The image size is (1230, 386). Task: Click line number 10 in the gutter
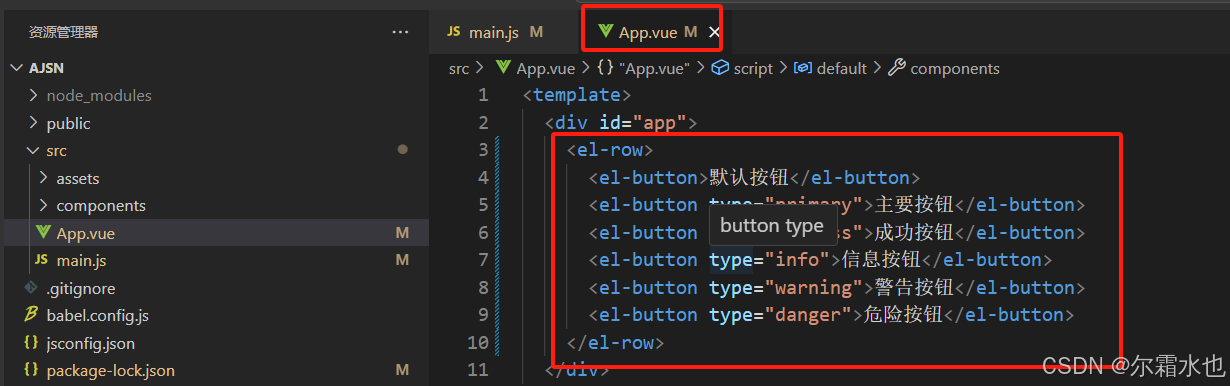coord(478,342)
